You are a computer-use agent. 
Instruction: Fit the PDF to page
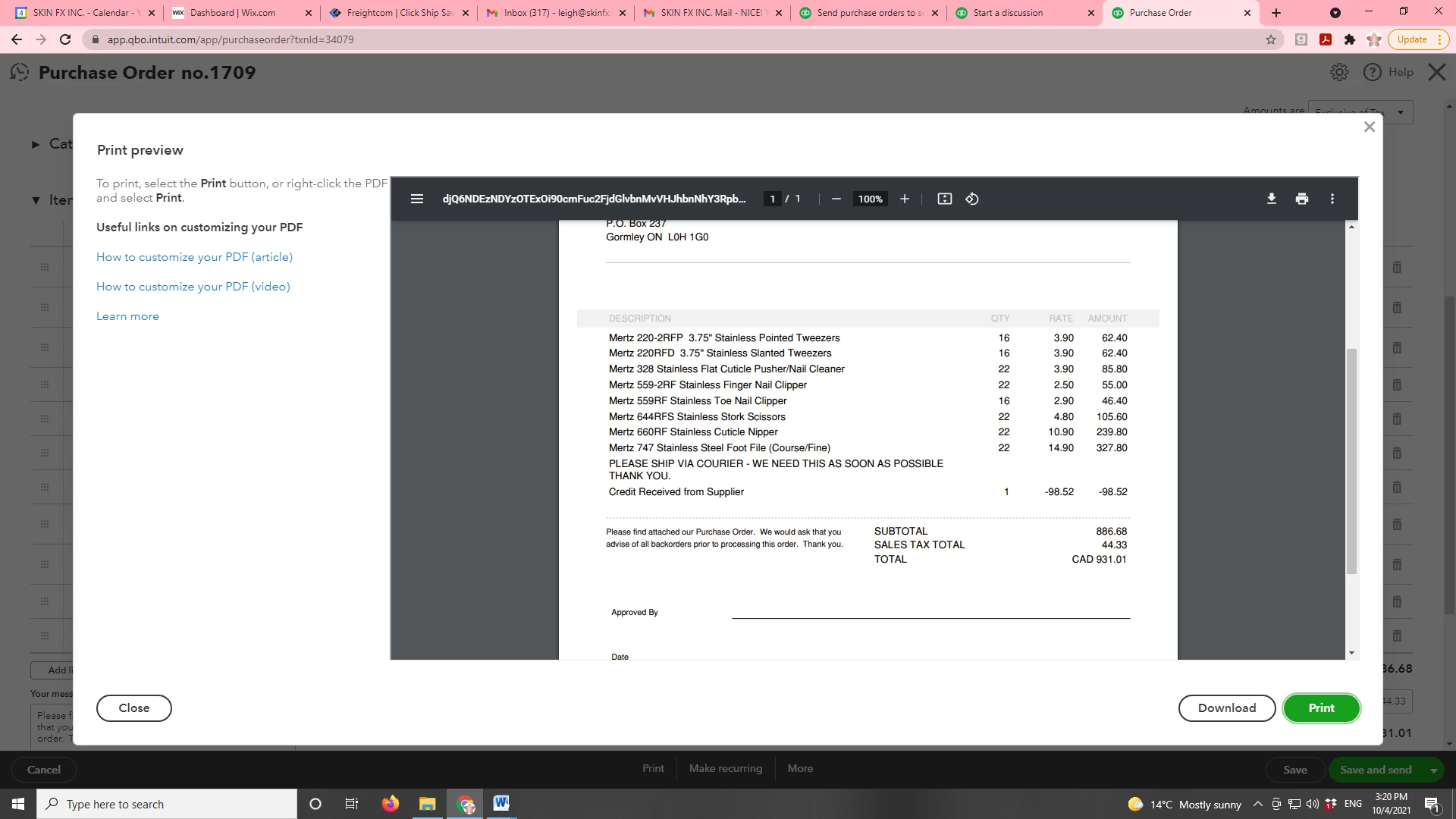[944, 199]
